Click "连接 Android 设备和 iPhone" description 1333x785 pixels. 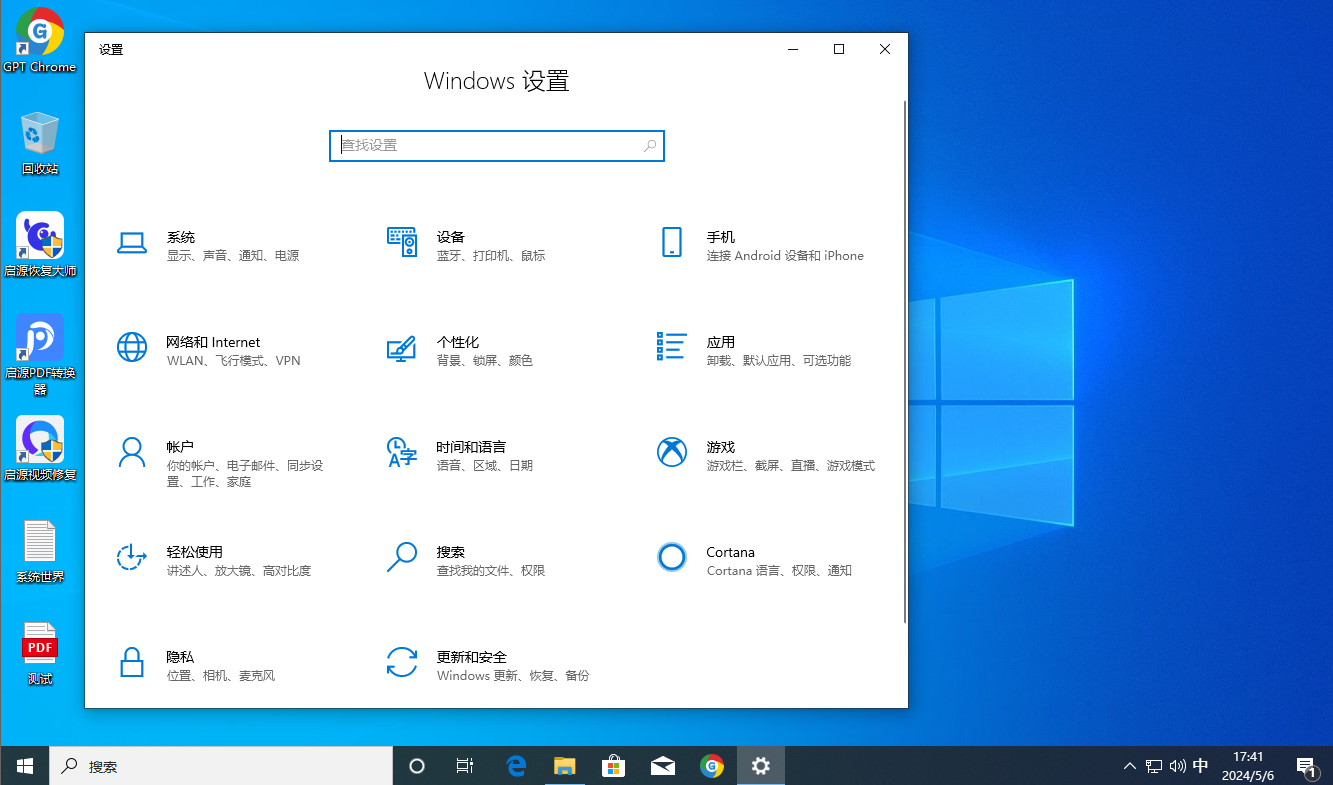coord(785,256)
